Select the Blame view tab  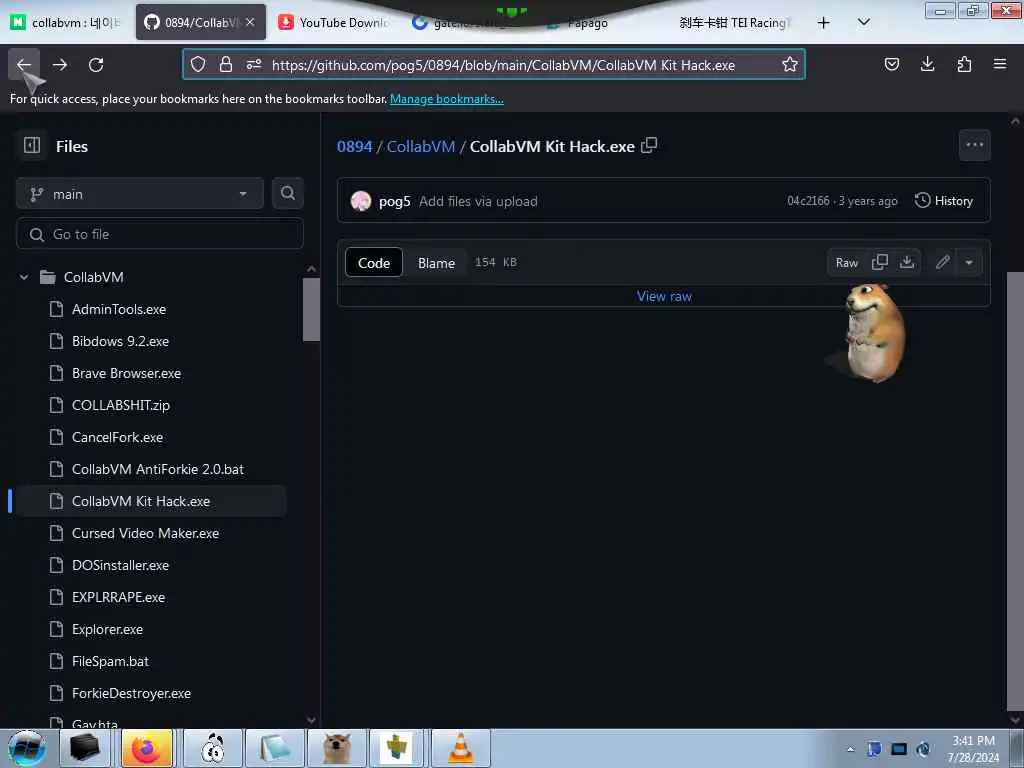coord(436,263)
